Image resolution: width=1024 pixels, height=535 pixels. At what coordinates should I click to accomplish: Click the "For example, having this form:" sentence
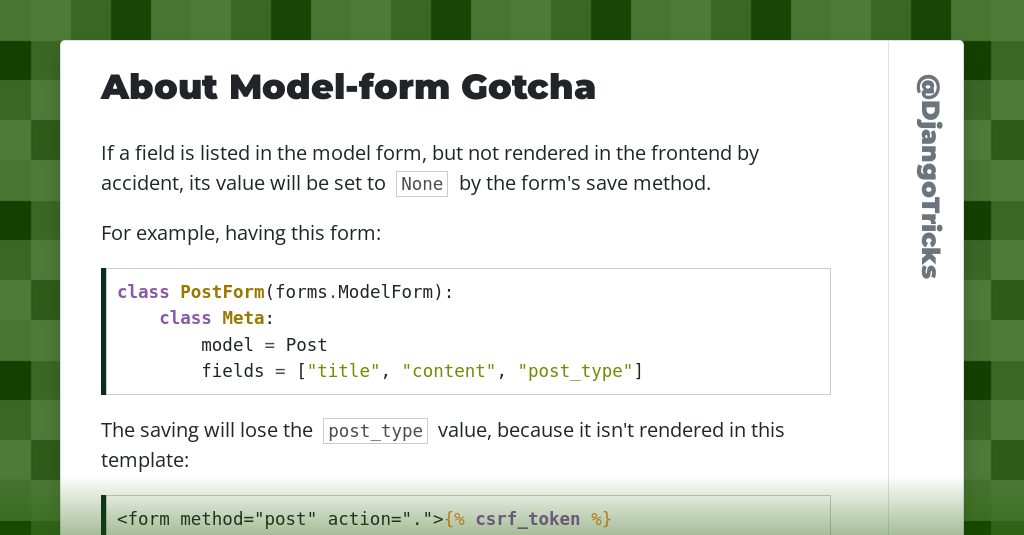coord(241,233)
